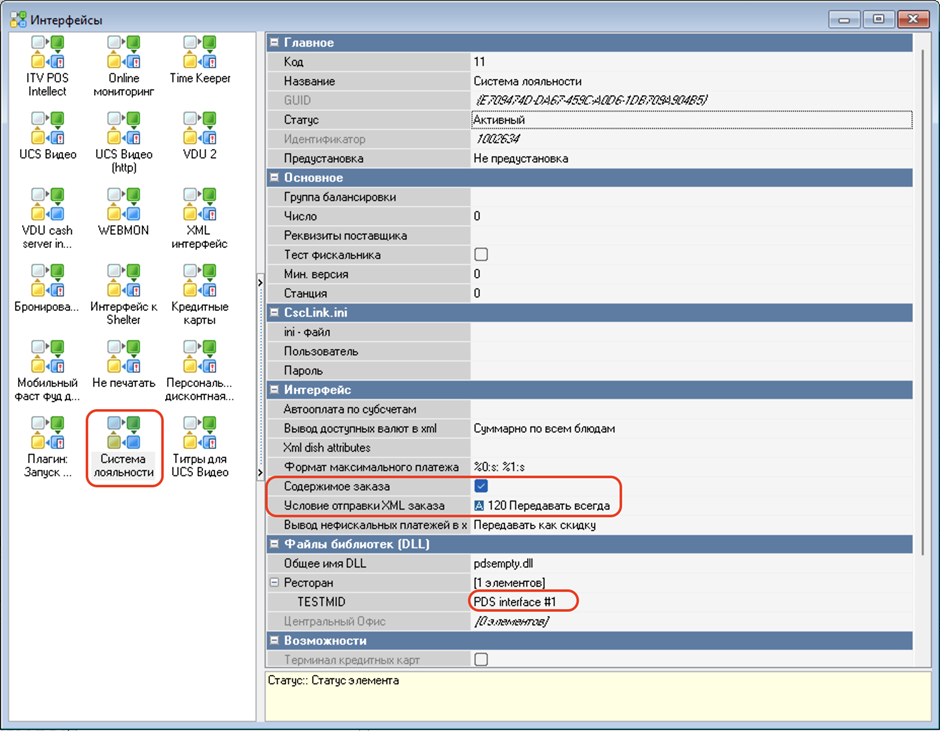Toggle the Терминал кредитных карт checkbox
This screenshot has width=940, height=731.
pyautogui.click(x=481, y=659)
